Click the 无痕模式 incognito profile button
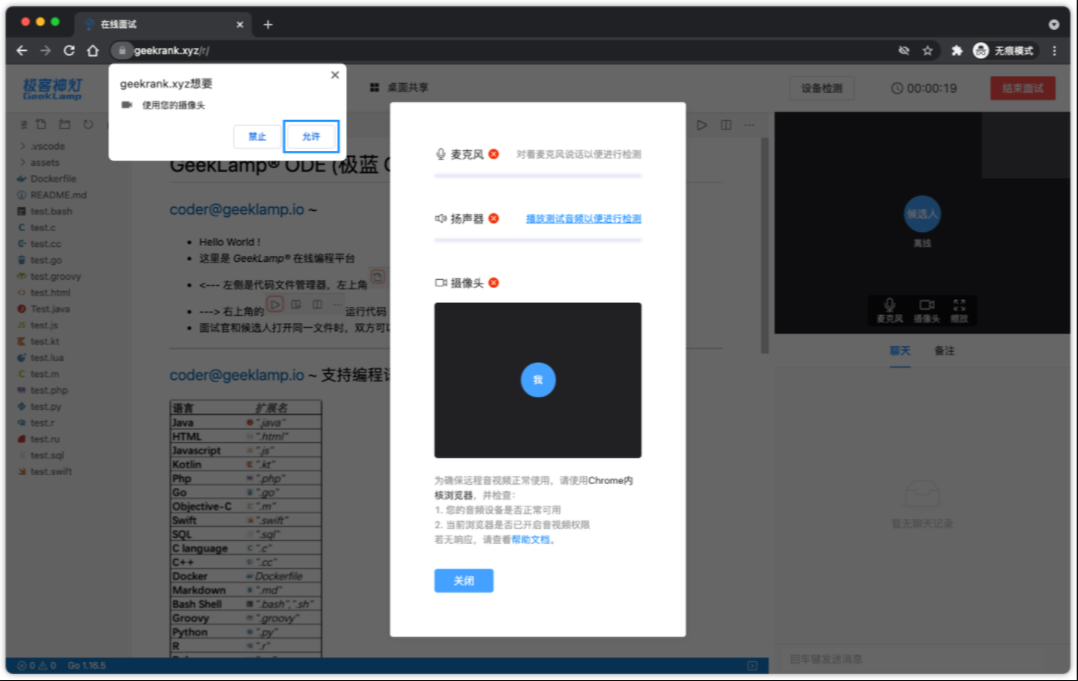This screenshot has width=1078, height=681. 1004,50
